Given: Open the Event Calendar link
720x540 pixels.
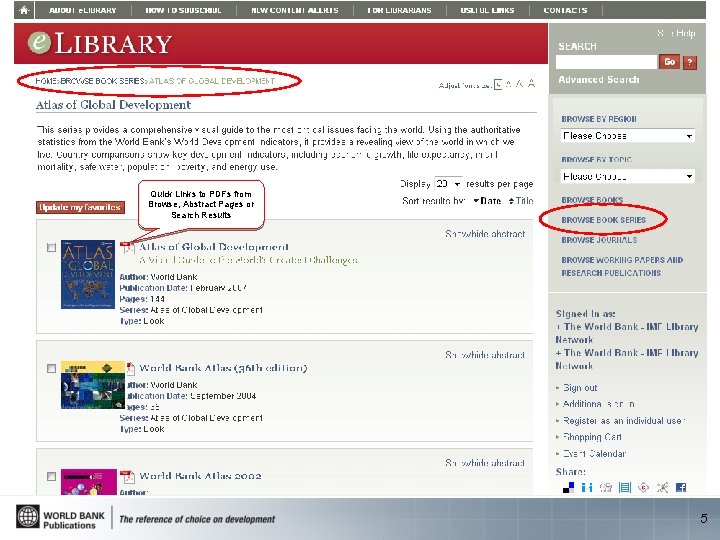Looking at the screenshot, I should [594, 454].
